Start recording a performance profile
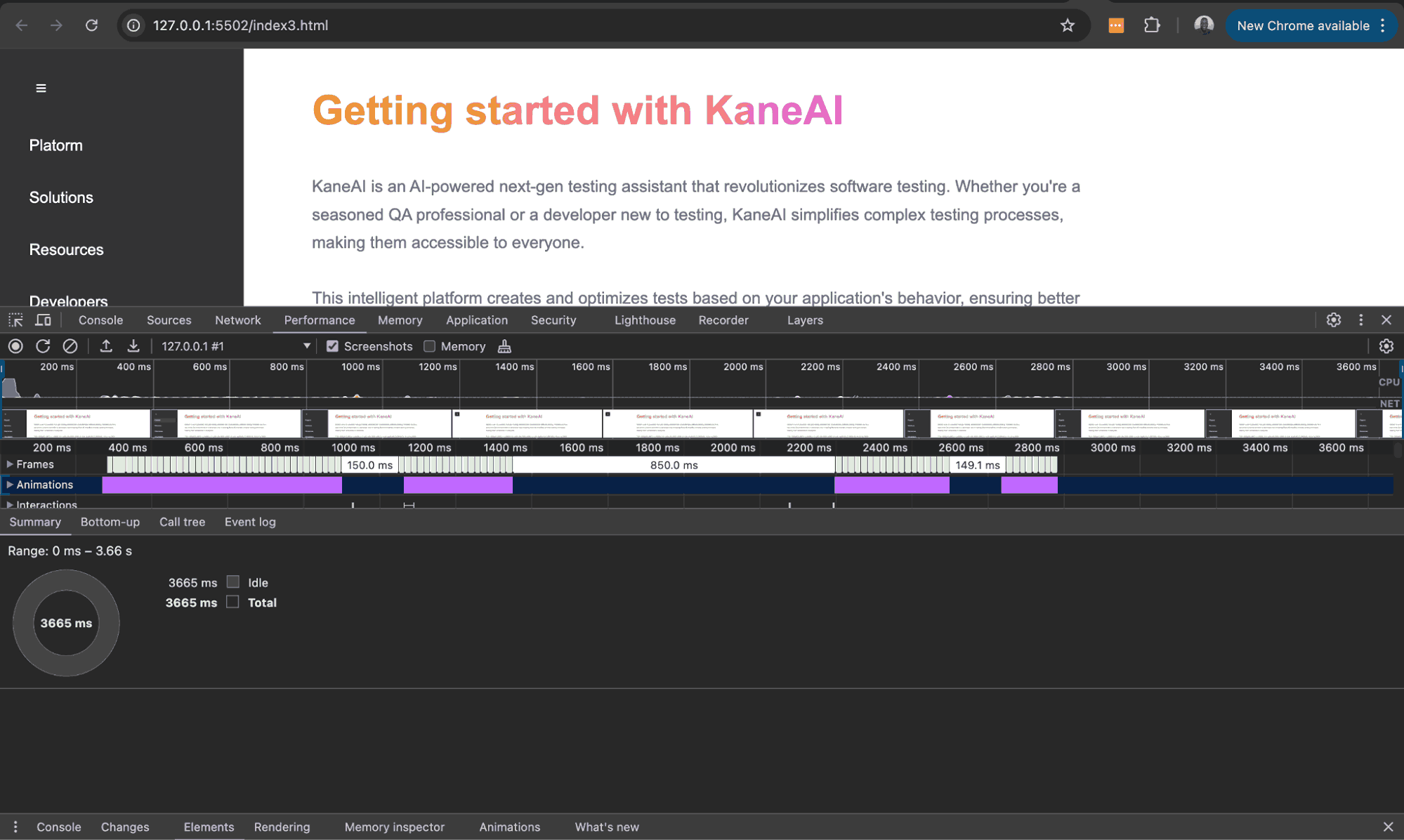Image resolution: width=1404 pixels, height=840 pixels. [15, 346]
